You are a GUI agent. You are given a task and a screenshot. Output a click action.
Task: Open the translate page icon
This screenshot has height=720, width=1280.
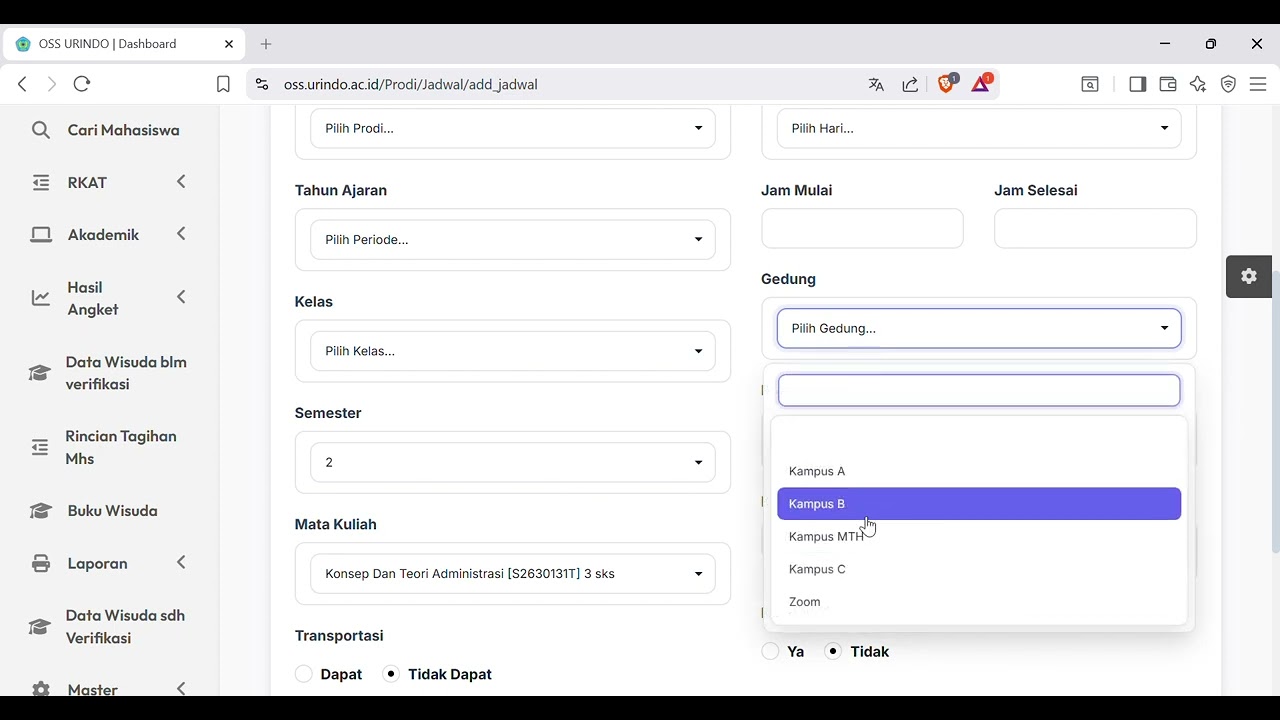[876, 85]
